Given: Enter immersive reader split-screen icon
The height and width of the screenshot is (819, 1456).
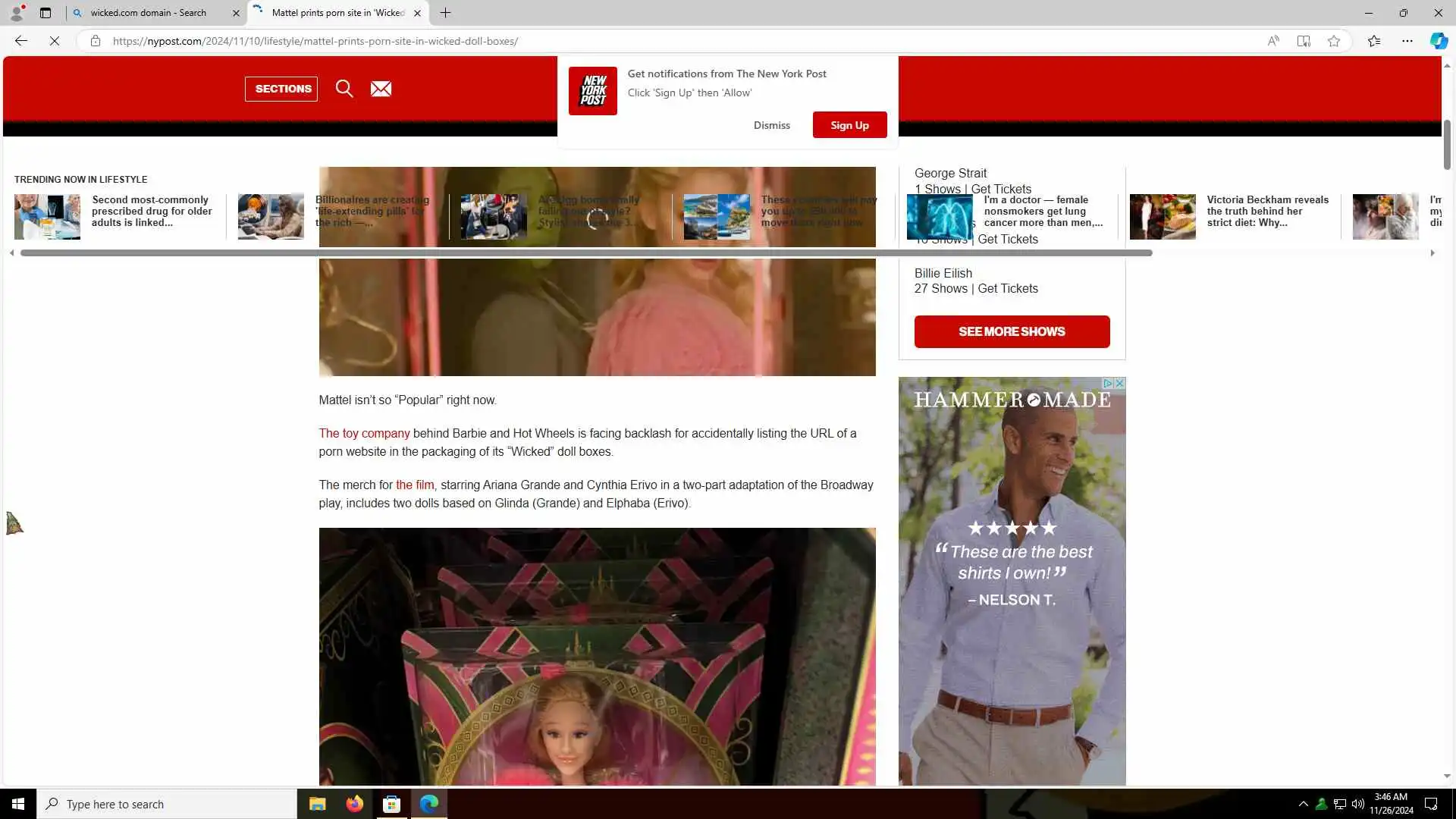Looking at the screenshot, I should tap(1304, 41).
